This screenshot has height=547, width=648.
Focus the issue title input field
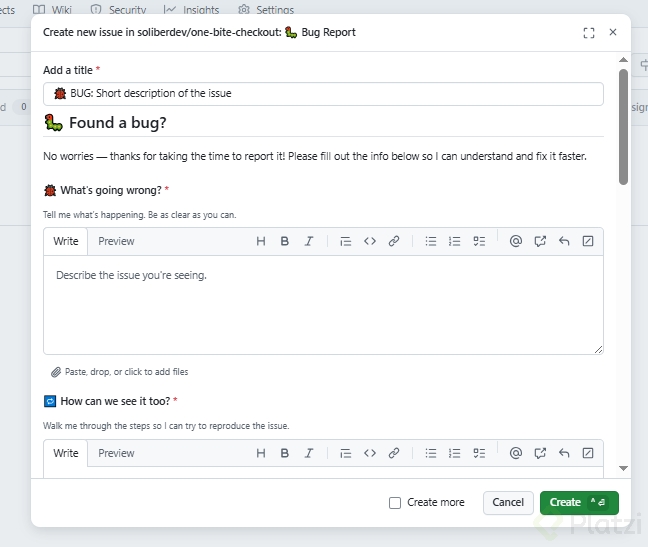(x=323, y=94)
